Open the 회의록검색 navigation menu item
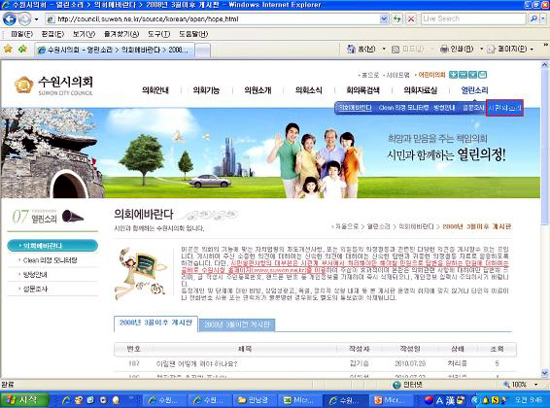 coord(363,90)
